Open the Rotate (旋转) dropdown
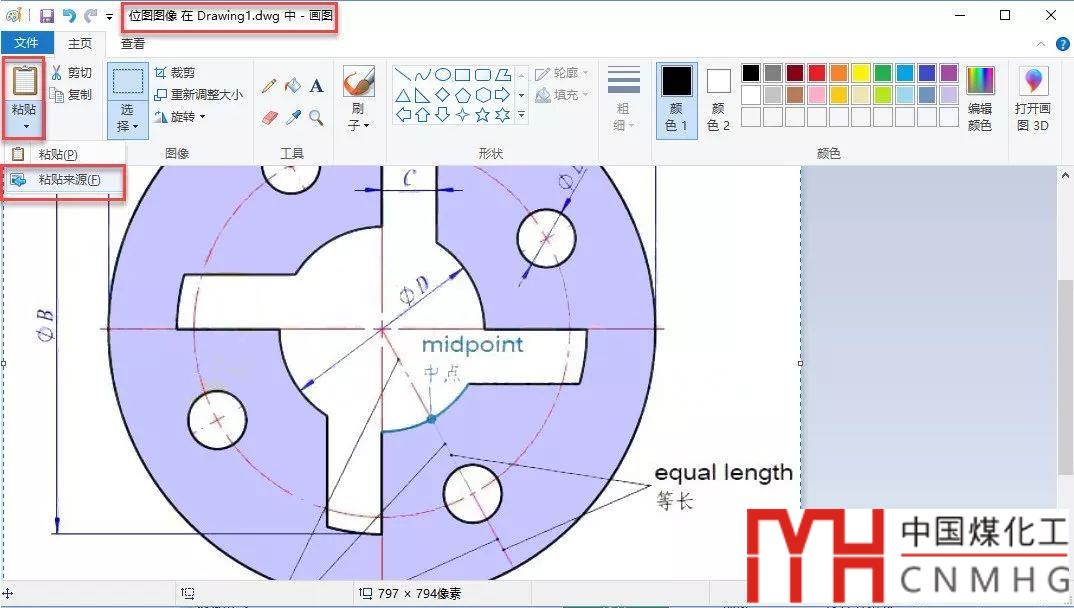The image size is (1074, 608). point(180,117)
